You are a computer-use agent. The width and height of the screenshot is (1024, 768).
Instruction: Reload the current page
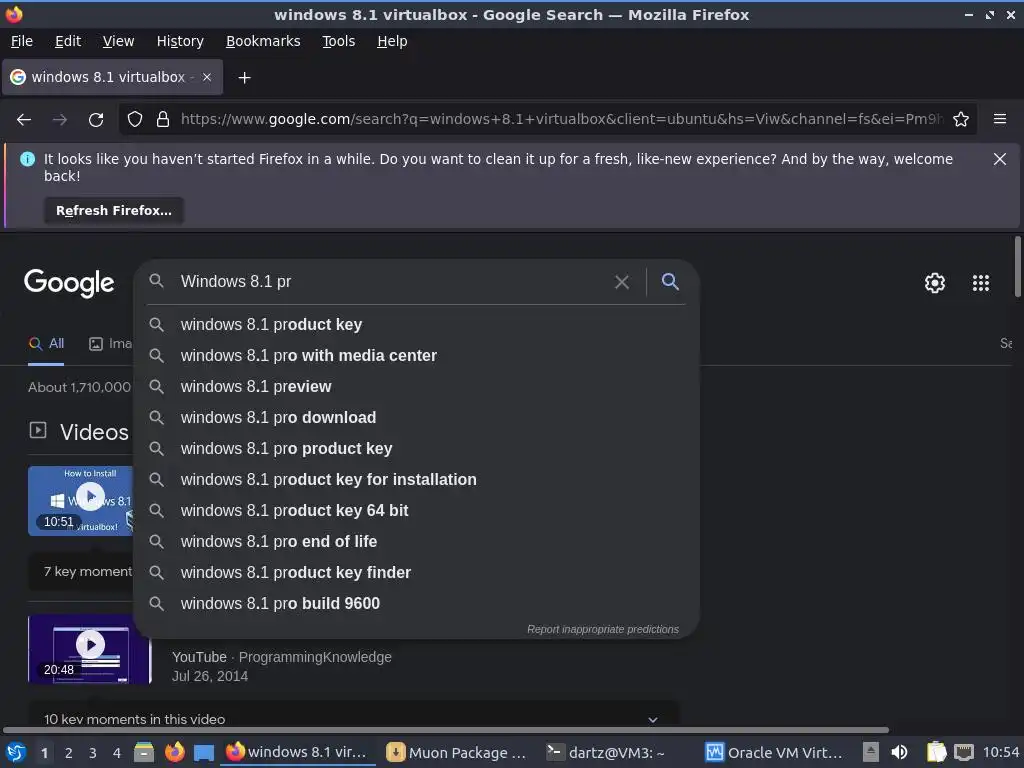tap(96, 120)
